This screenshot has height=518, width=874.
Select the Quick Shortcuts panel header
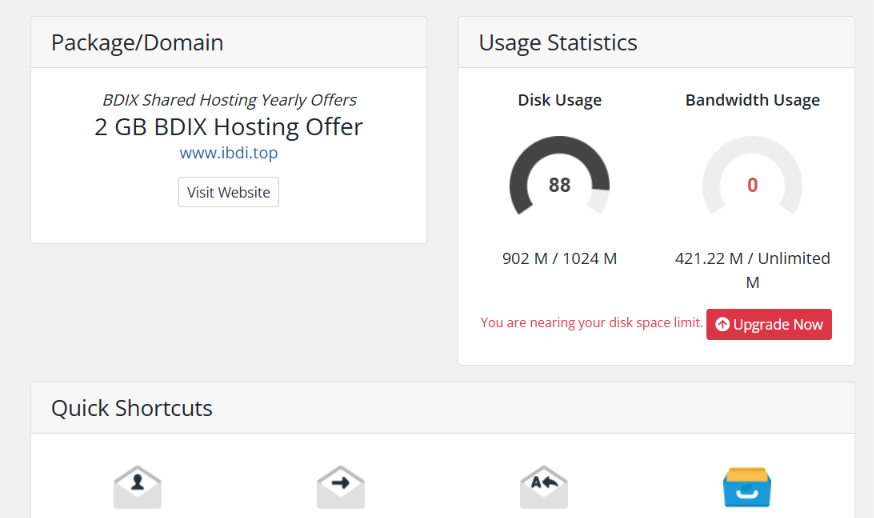pos(443,408)
